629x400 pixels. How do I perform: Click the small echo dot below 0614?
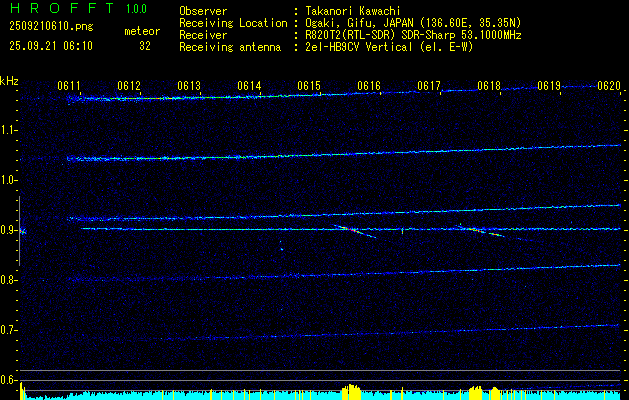click(x=282, y=249)
